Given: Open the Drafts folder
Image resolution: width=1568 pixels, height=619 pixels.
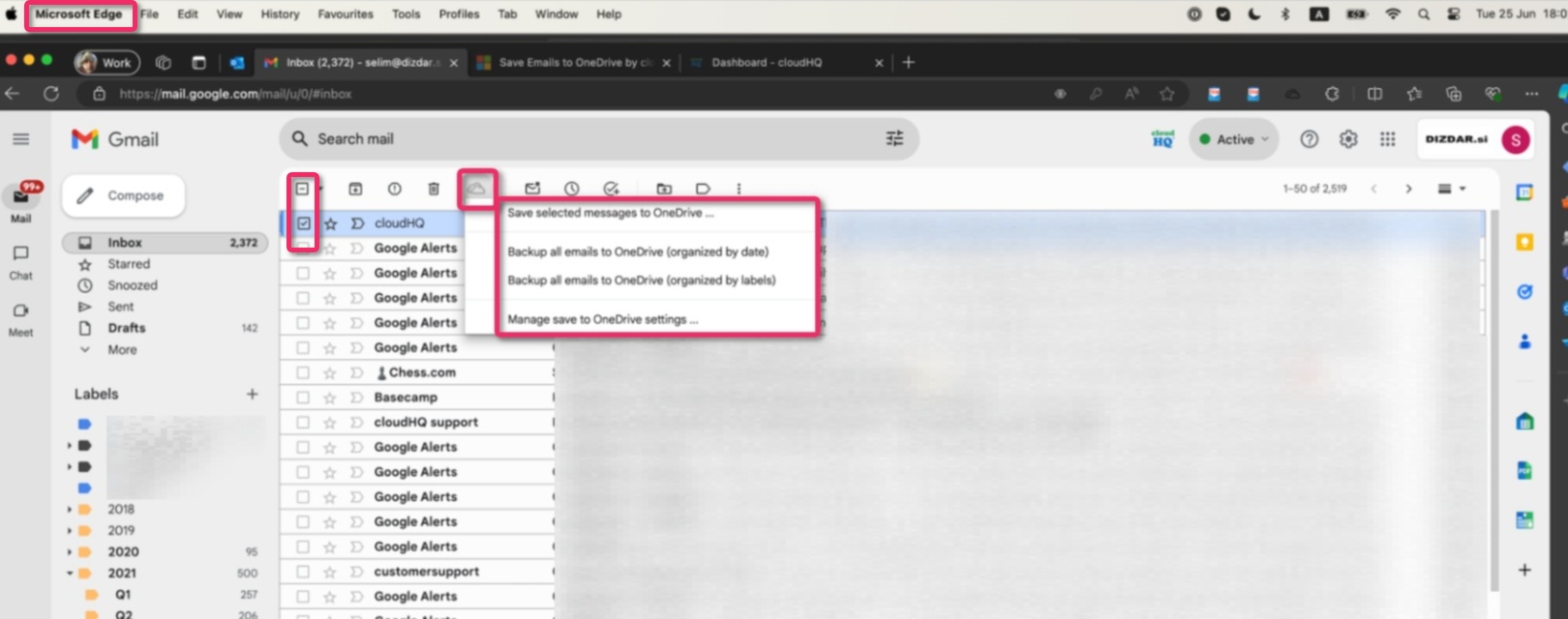Looking at the screenshot, I should [127, 328].
